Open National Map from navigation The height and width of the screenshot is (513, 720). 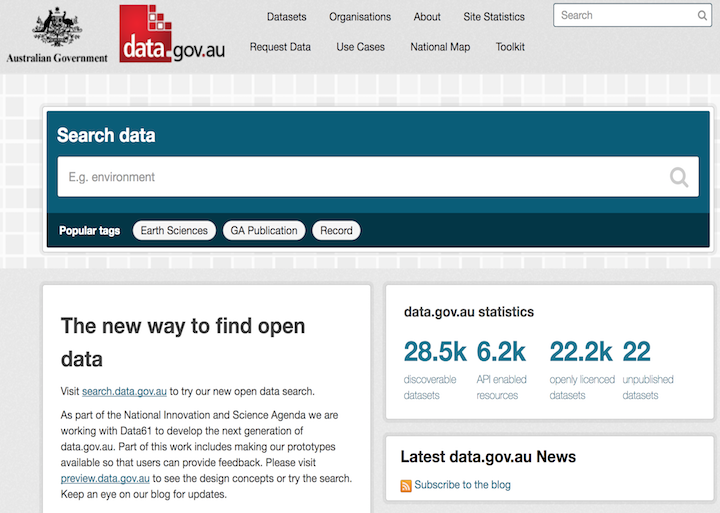(440, 47)
